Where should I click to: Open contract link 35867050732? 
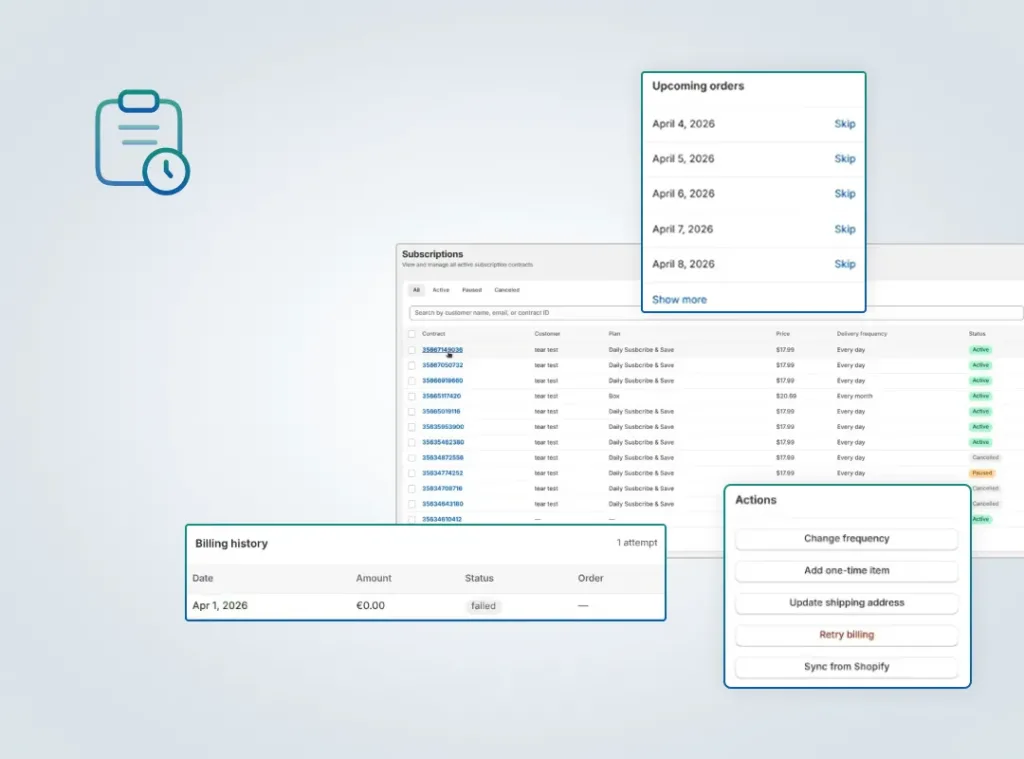(x=442, y=365)
